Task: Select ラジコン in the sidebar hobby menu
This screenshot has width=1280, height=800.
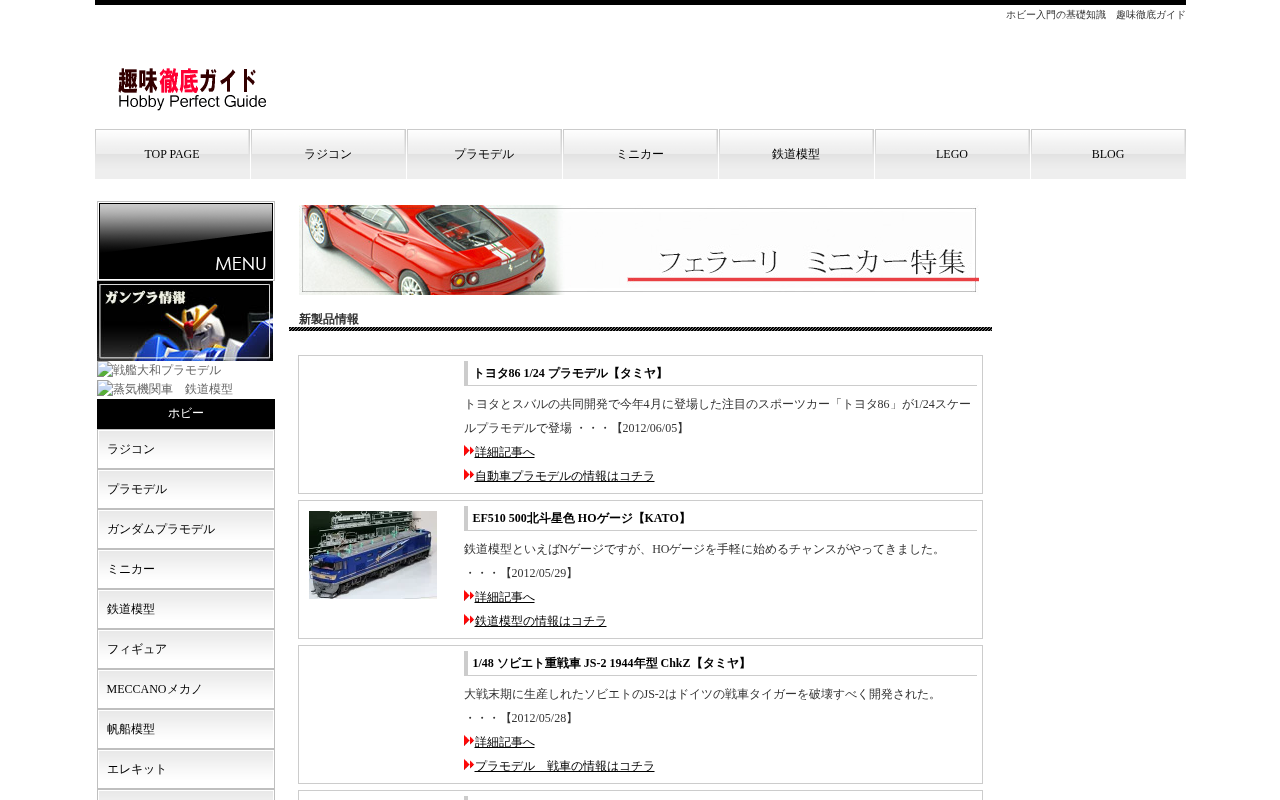Action: tap(186, 449)
